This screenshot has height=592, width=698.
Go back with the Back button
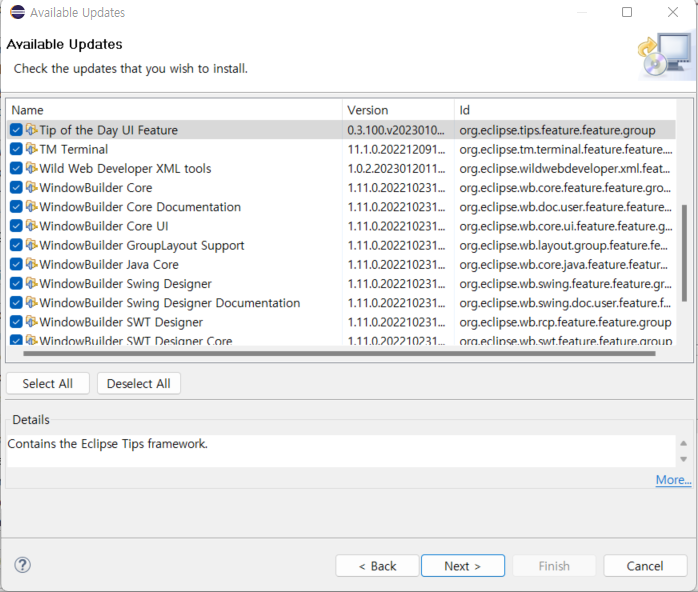(x=377, y=566)
